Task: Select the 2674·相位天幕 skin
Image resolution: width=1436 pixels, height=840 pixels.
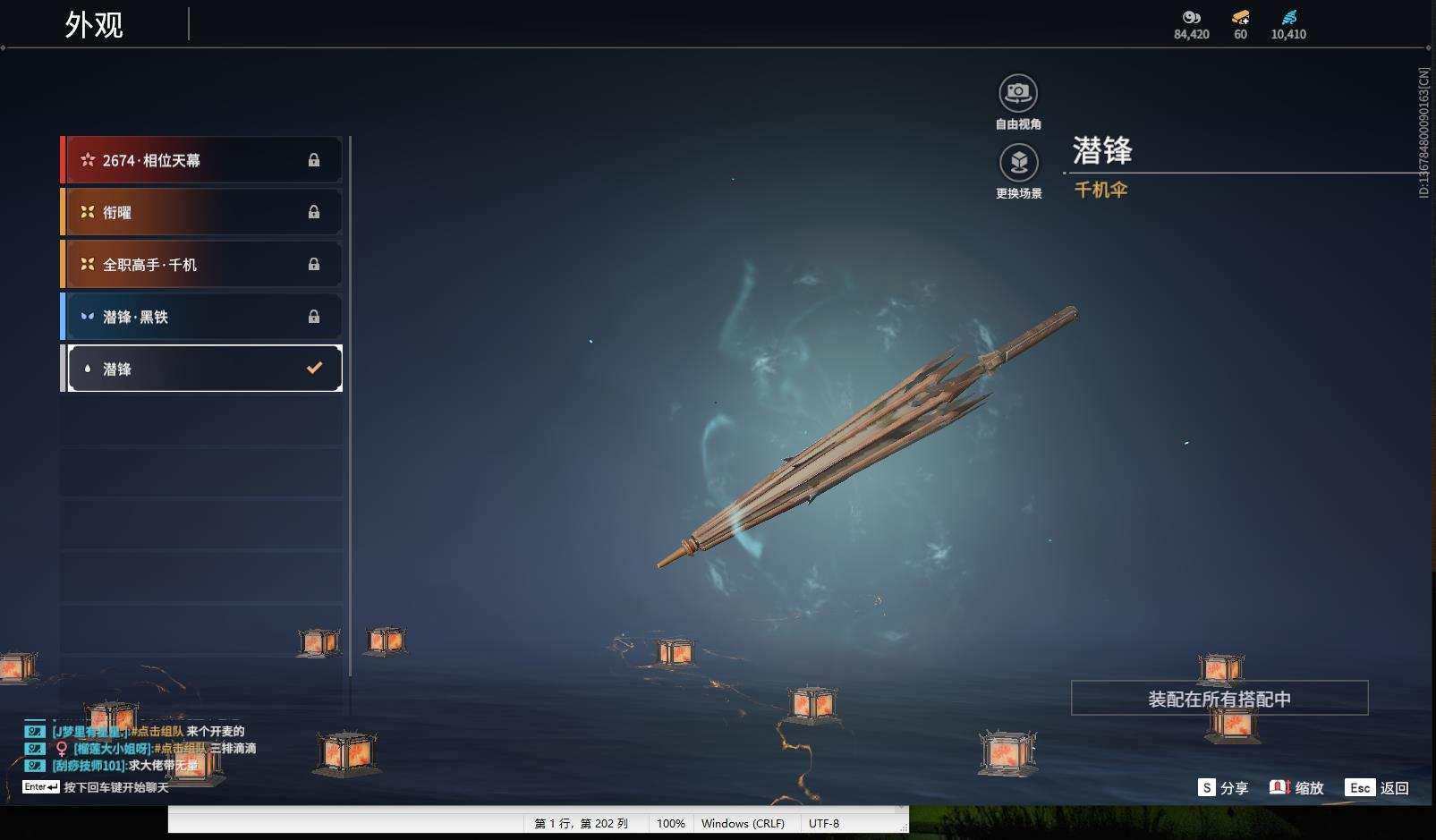Action: click(201, 160)
